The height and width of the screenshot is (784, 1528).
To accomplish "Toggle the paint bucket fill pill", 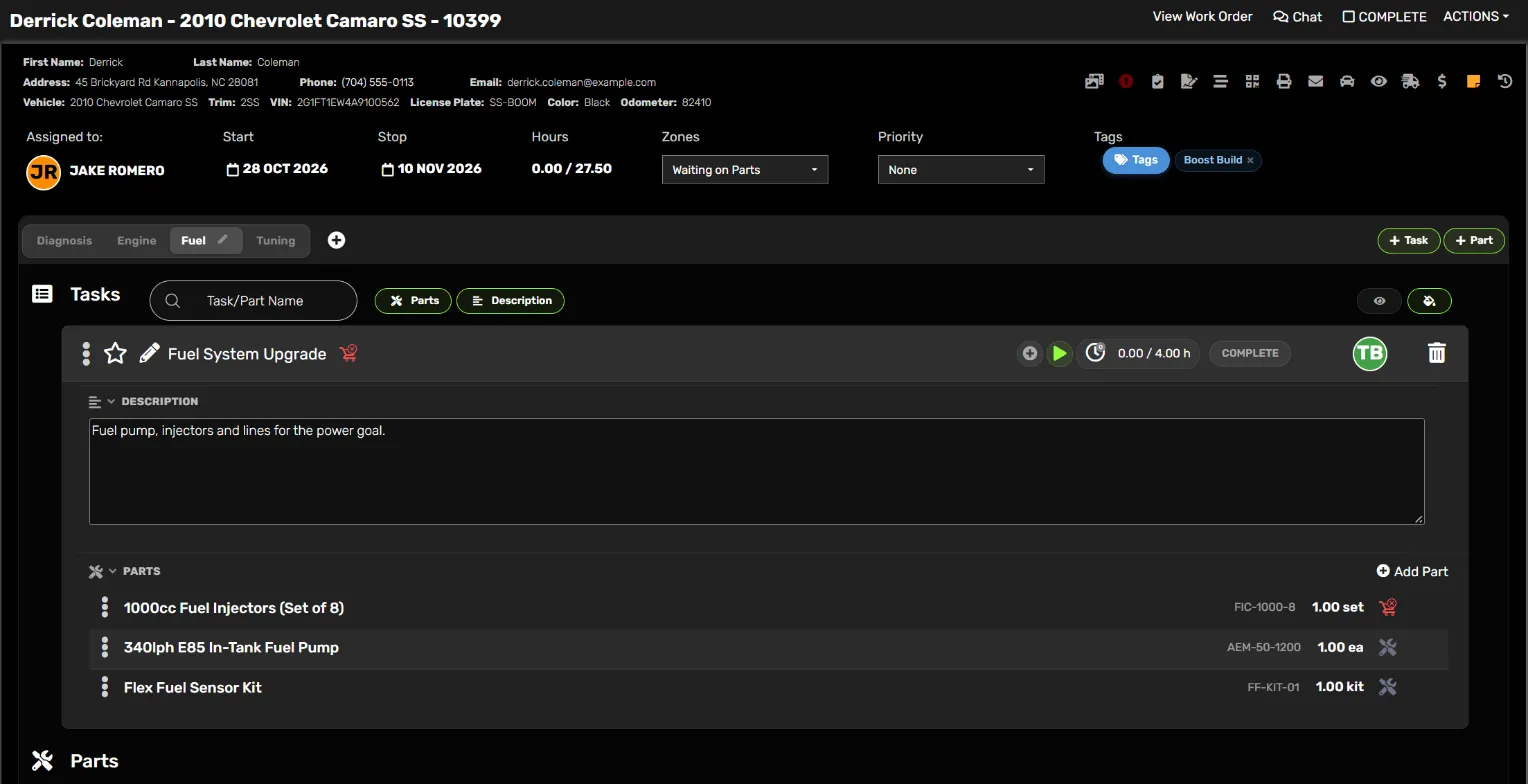I will tap(1429, 300).
